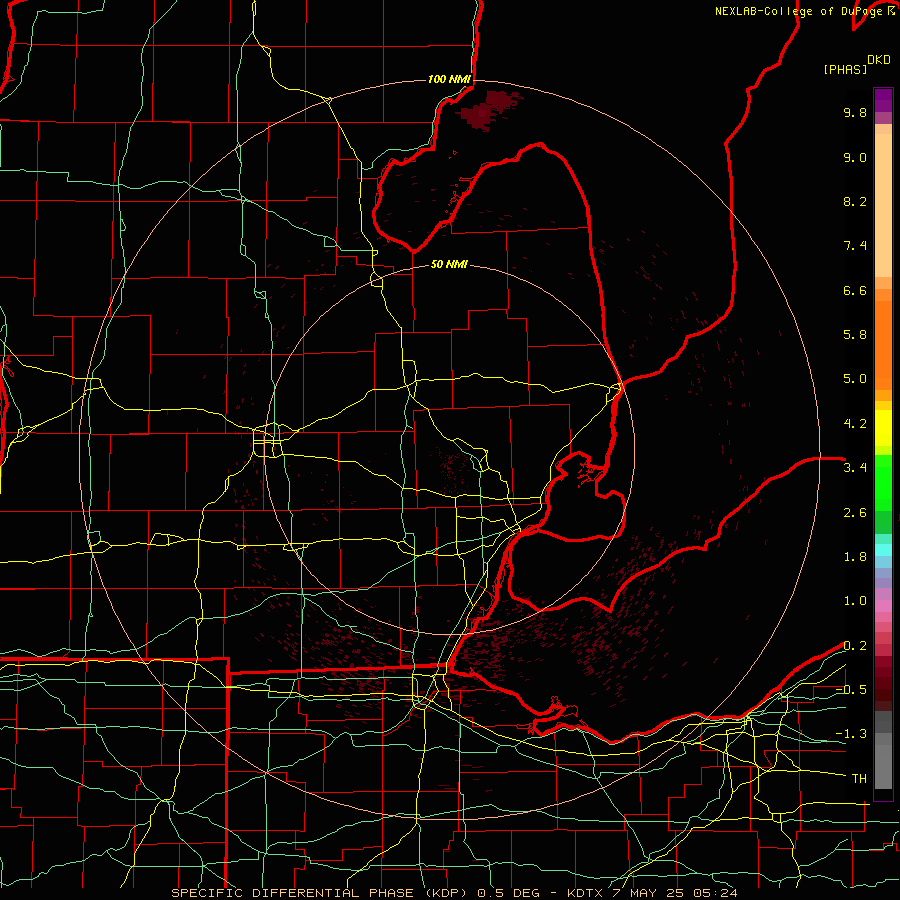Select the 0.2 scale value
900x900 pixels.
click(x=855, y=646)
